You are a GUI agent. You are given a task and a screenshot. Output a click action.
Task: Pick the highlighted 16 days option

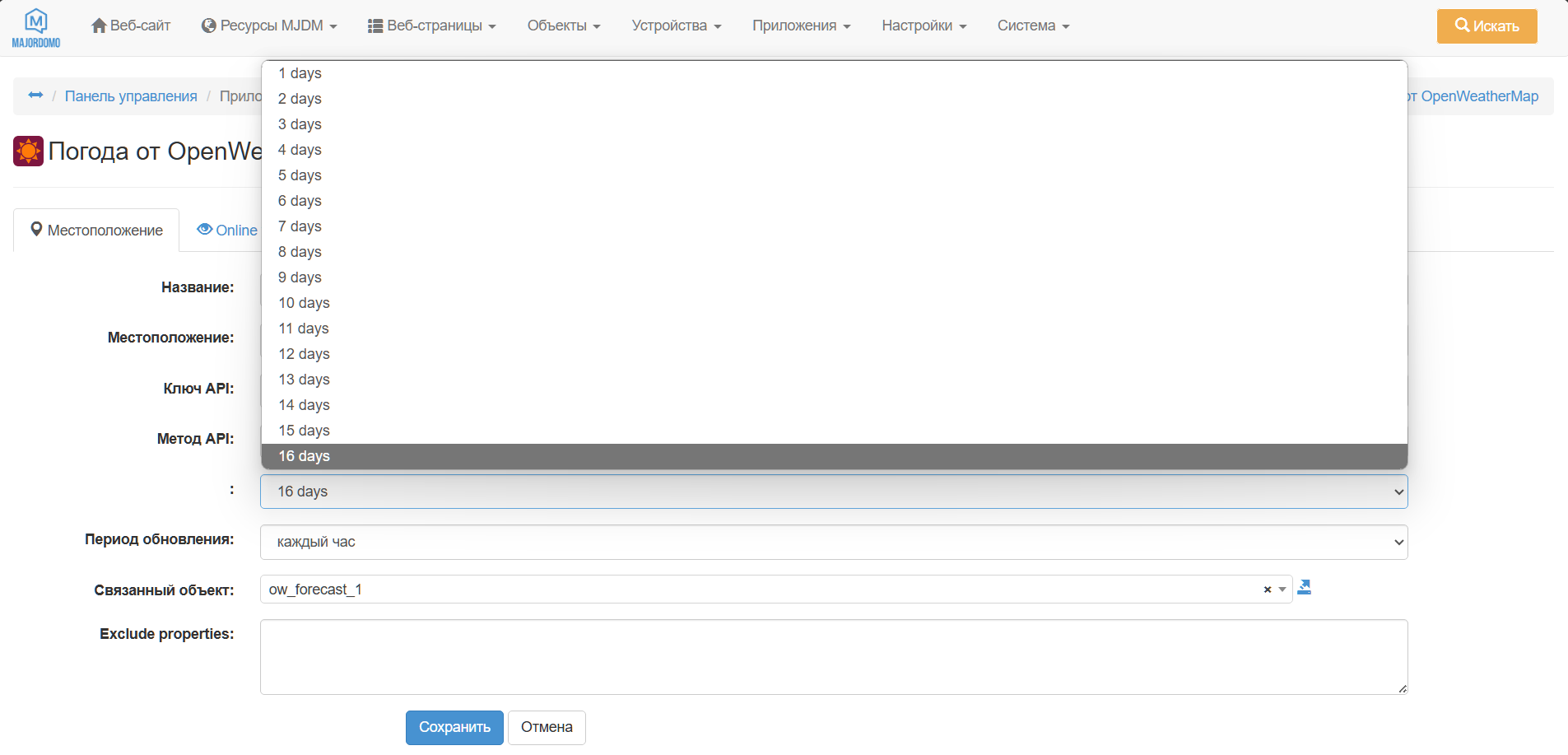(x=834, y=456)
